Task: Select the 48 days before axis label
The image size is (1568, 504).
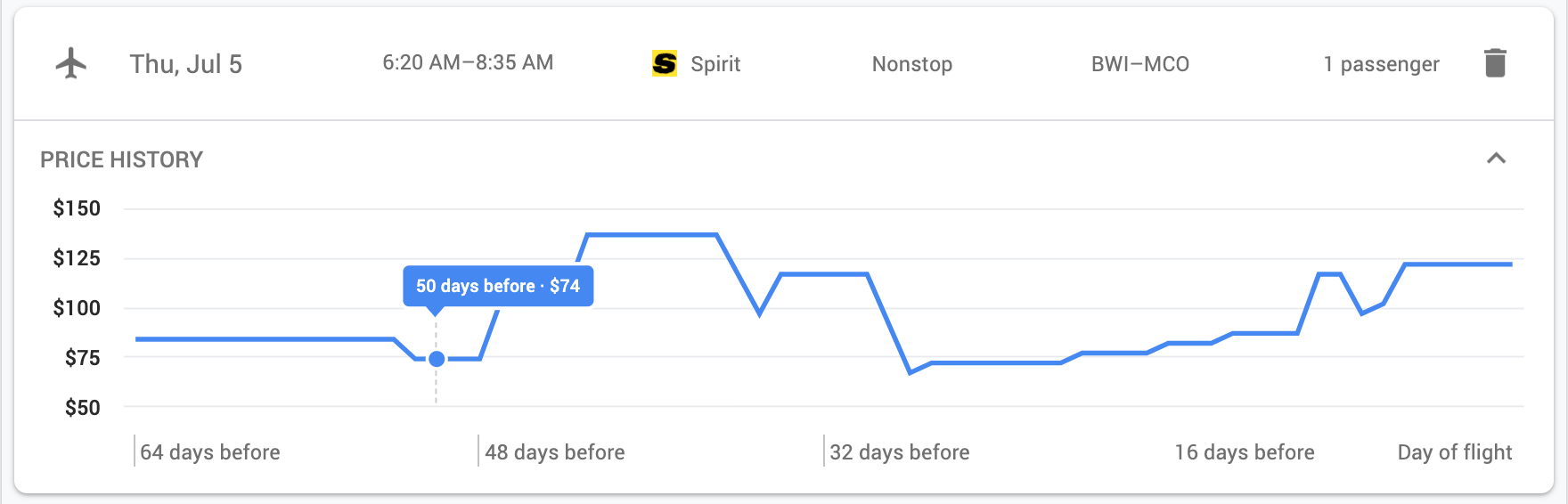Action: pyautogui.click(x=555, y=452)
